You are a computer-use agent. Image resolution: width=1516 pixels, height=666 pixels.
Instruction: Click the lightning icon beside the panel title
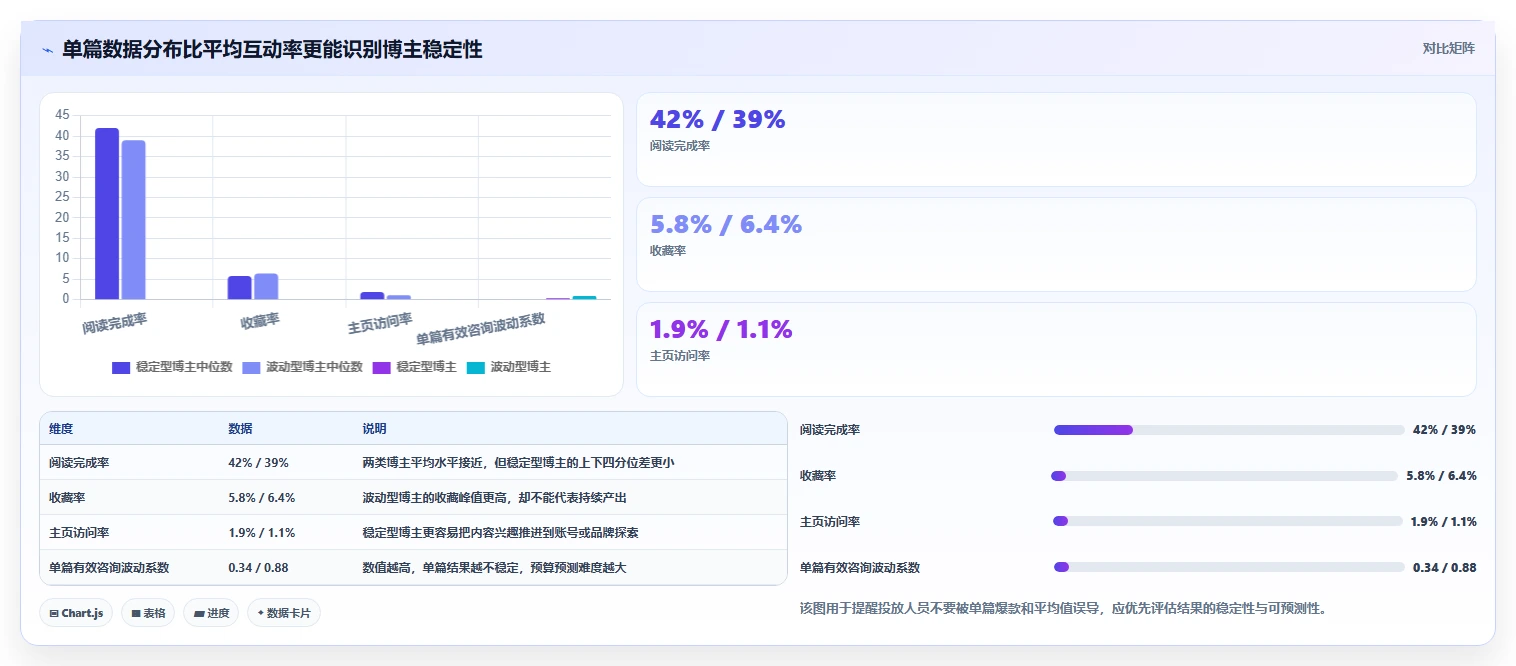pyautogui.click(x=47, y=50)
